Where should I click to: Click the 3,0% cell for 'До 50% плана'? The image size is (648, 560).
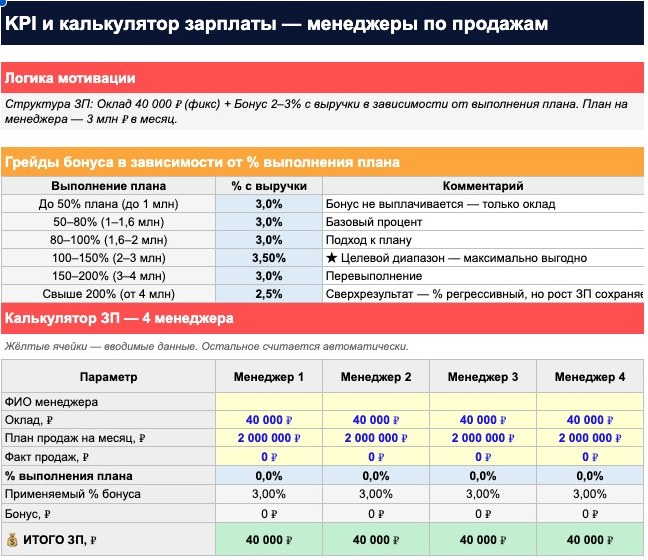(269, 204)
